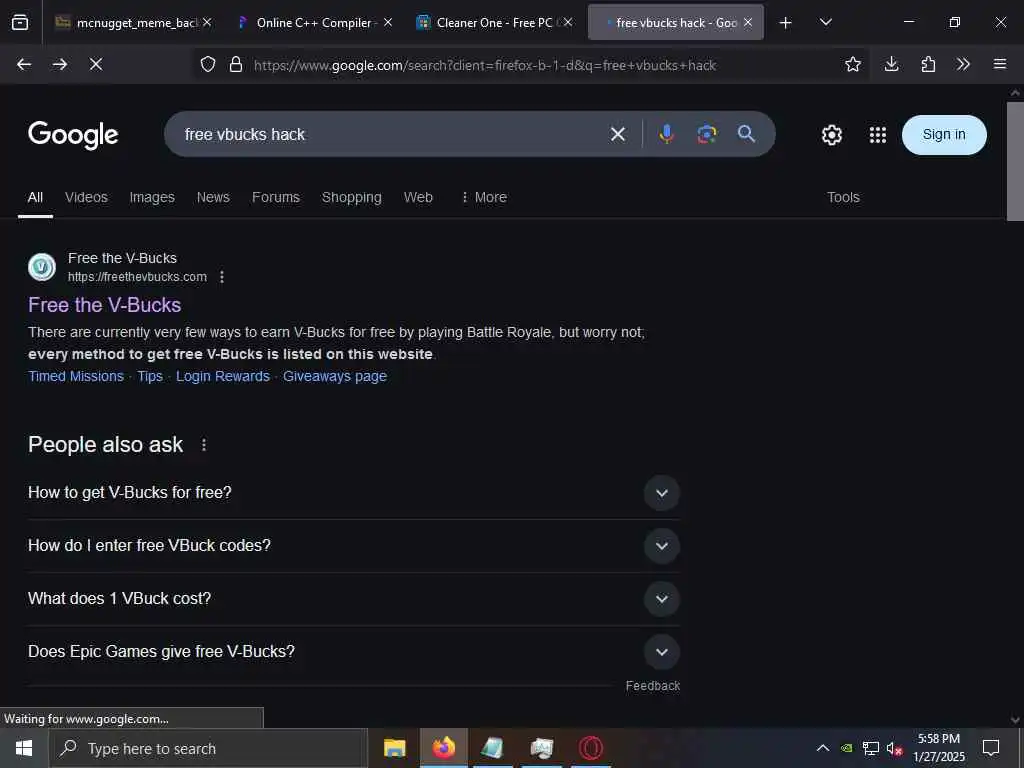This screenshot has height=768, width=1024.
Task: Select the Web search filter
Action: (x=418, y=197)
